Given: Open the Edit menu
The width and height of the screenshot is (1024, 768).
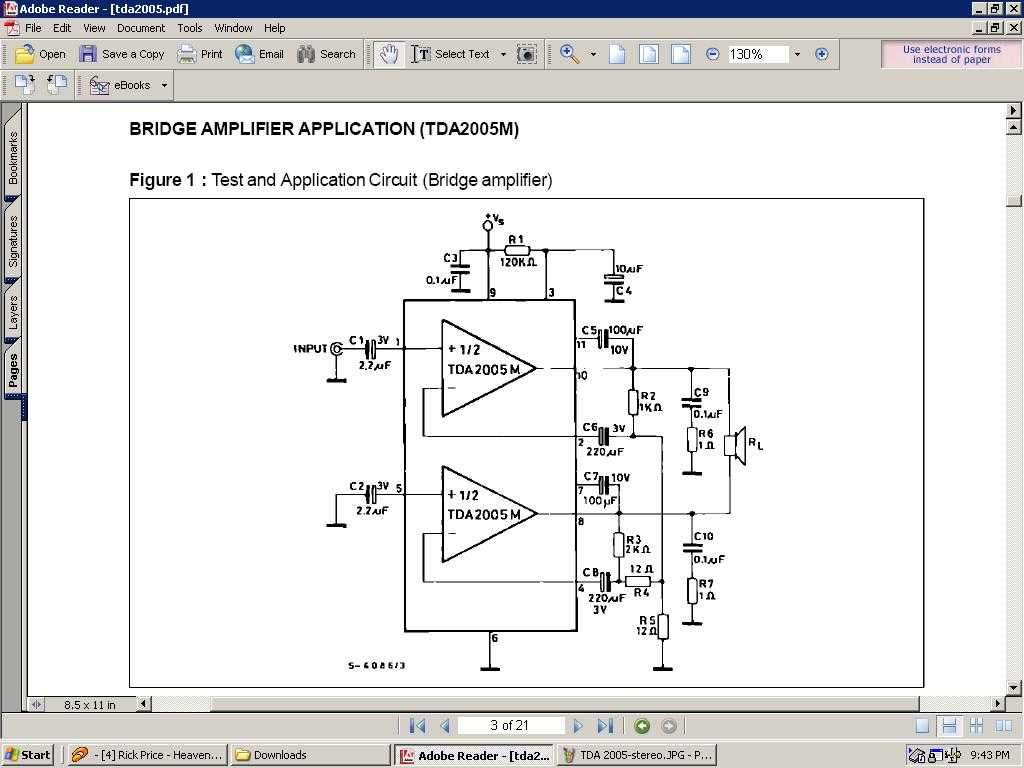Looking at the screenshot, I should tap(62, 28).
